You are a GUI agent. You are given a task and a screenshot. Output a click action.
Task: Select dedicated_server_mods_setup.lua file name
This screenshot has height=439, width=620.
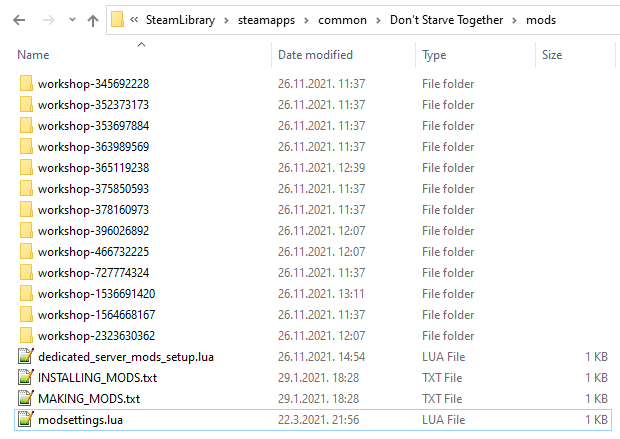(x=126, y=357)
